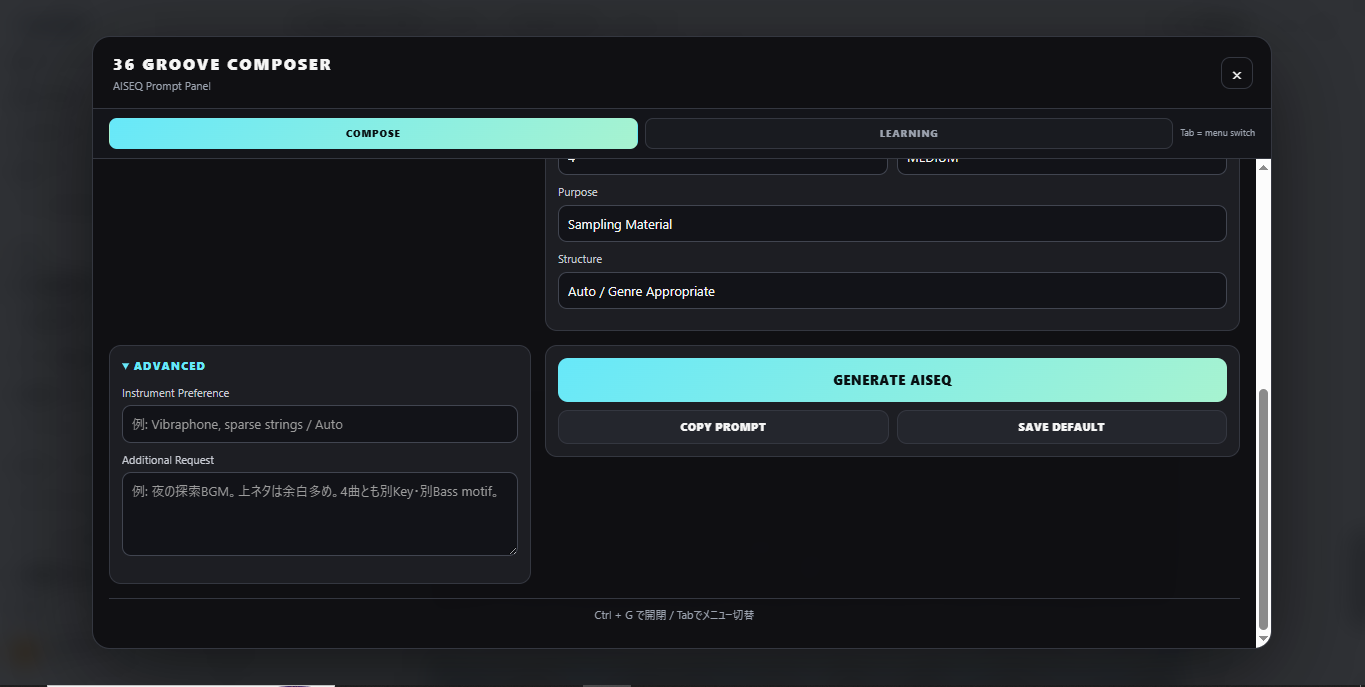
Task: Click the Additional Request text area
Action: coord(320,514)
